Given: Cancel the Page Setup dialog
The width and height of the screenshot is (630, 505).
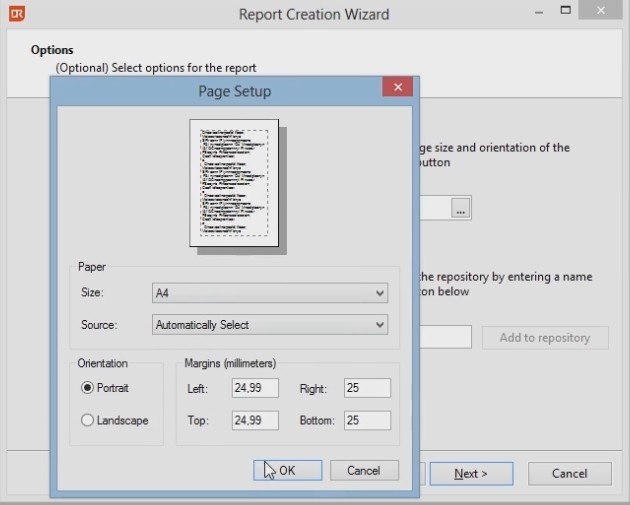Looking at the screenshot, I should click(x=363, y=470).
